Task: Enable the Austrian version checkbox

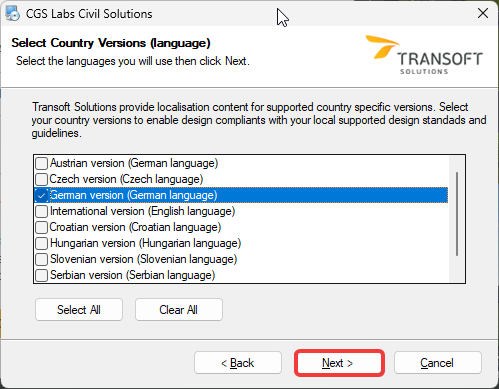Action: [x=41, y=163]
